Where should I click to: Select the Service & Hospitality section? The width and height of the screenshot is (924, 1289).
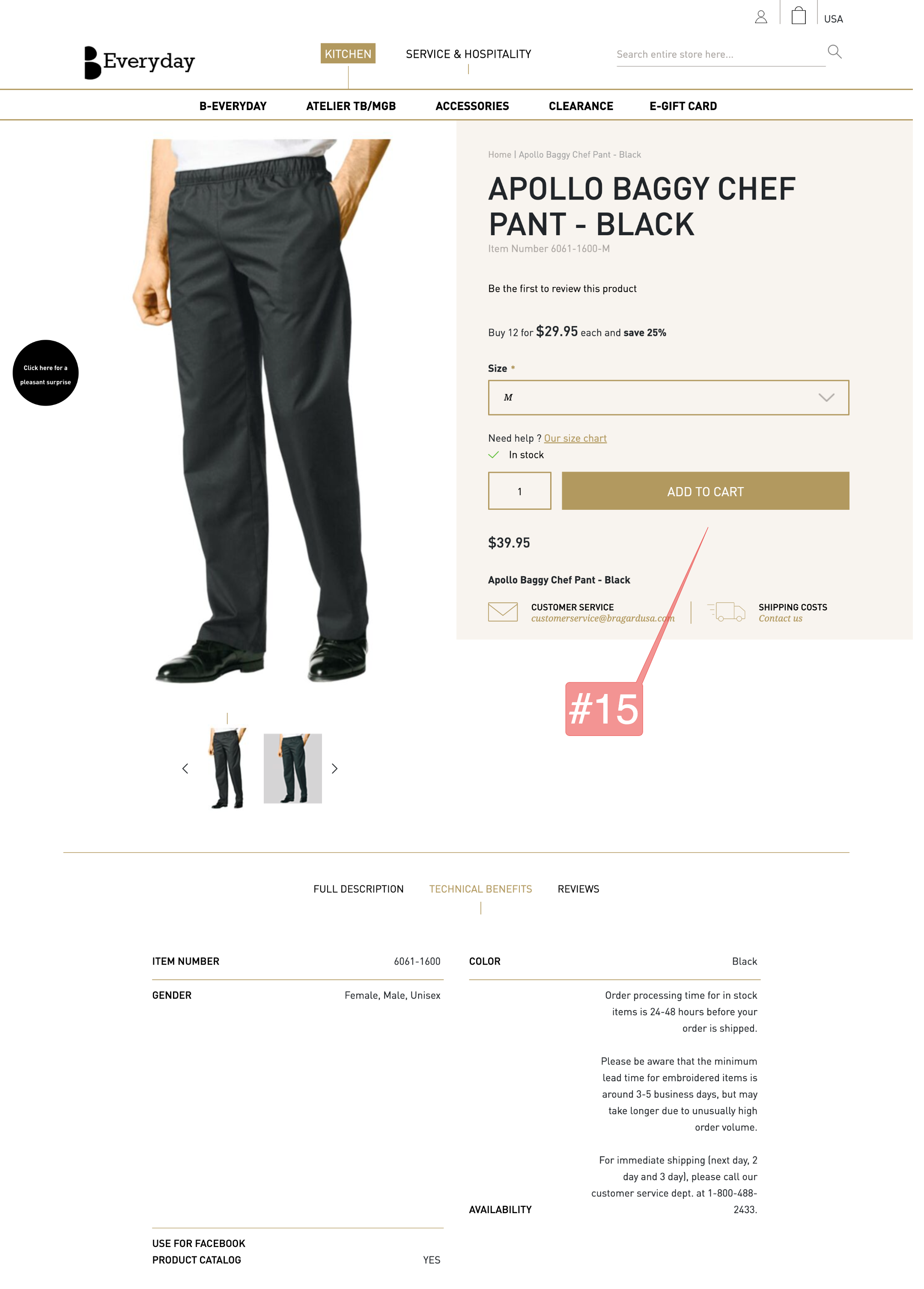click(468, 54)
